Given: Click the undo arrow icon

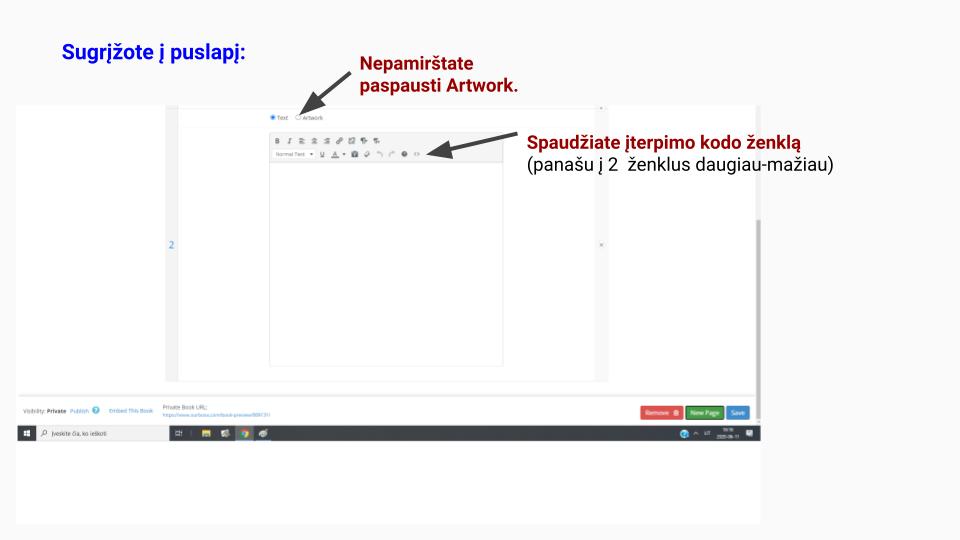Looking at the screenshot, I should [380, 154].
